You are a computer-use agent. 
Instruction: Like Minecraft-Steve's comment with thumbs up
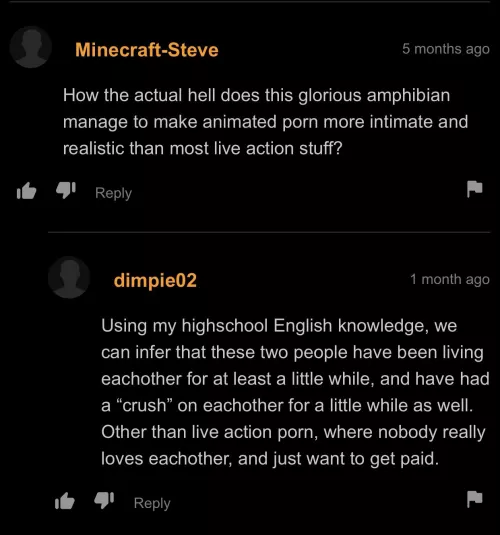[26, 191]
